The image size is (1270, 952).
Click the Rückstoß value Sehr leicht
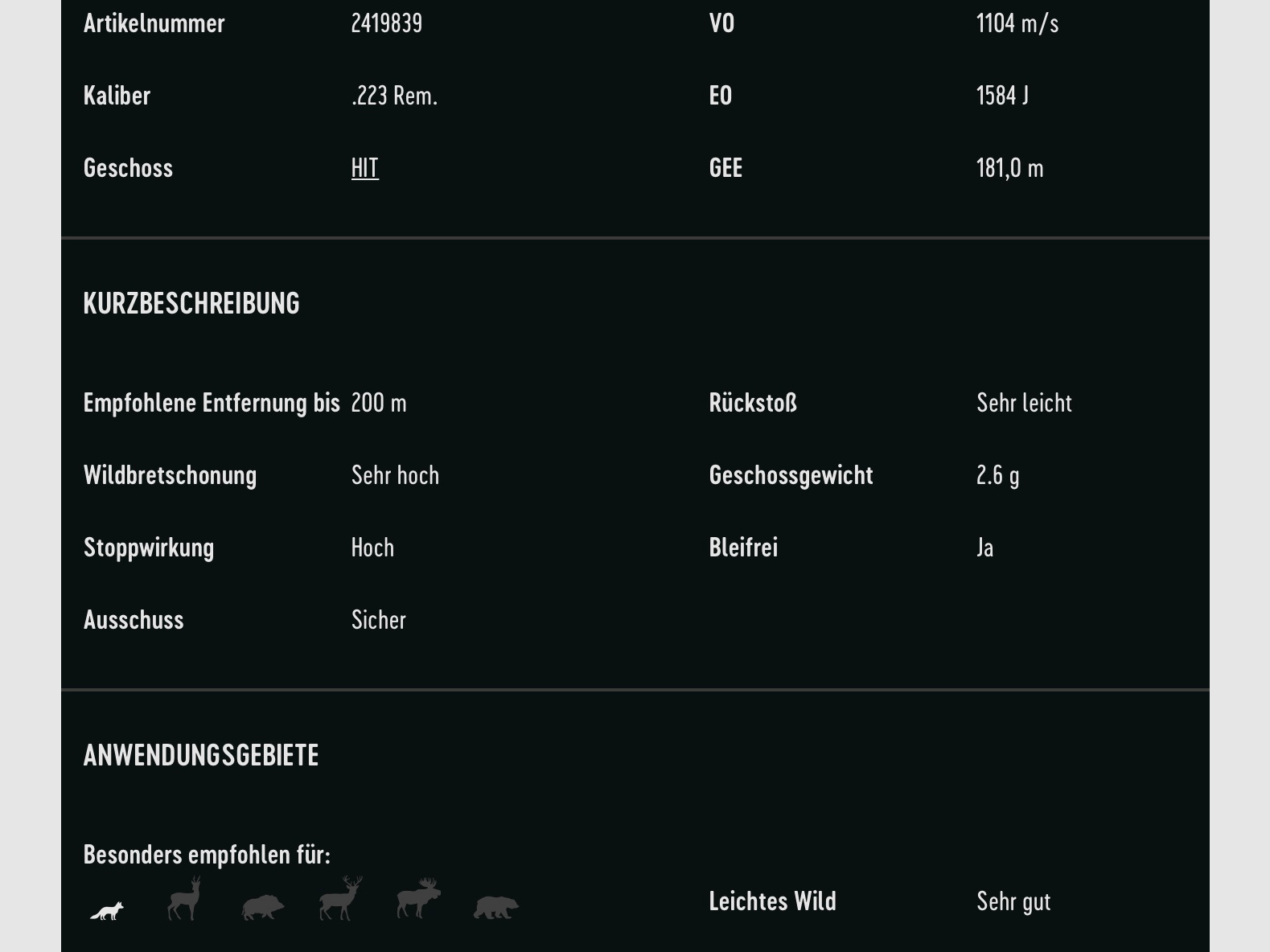click(x=1024, y=403)
